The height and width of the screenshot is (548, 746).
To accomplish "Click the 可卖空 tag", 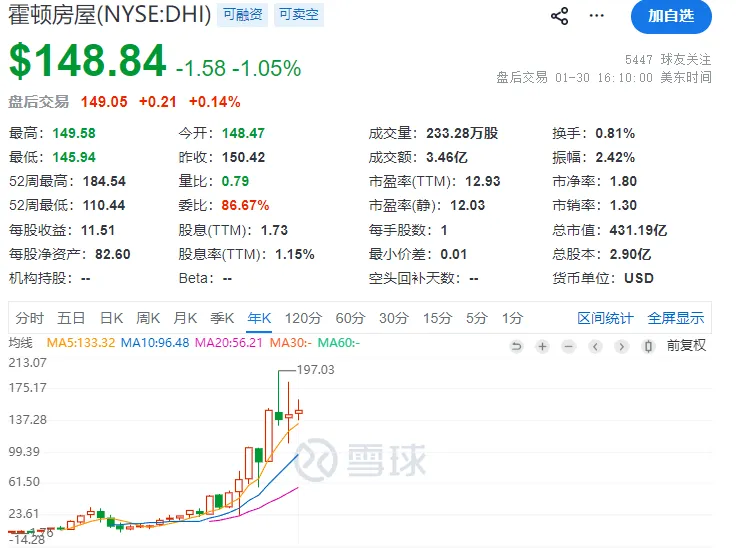I will [x=299, y=15].
